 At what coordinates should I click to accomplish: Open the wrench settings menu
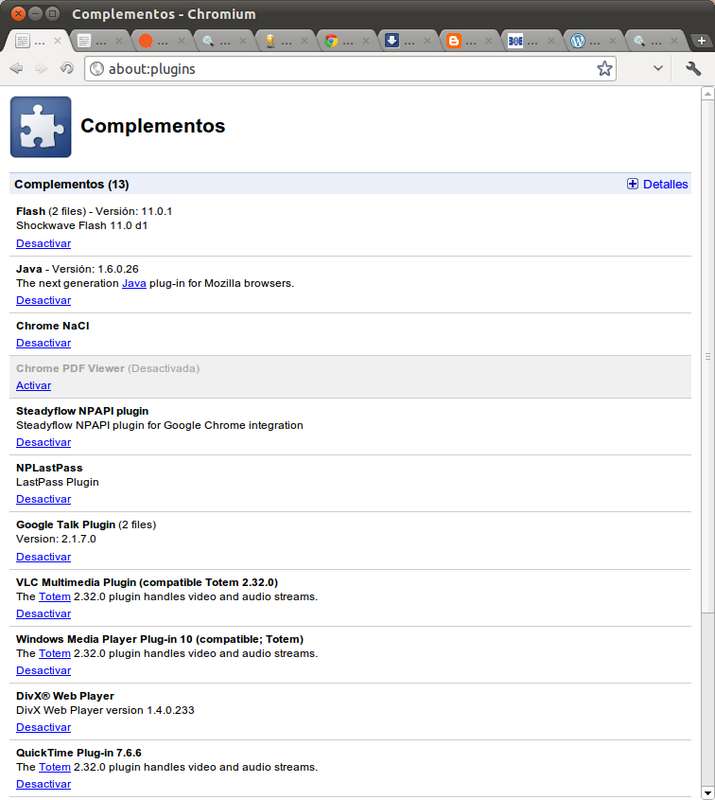click(x=693, y=68)
